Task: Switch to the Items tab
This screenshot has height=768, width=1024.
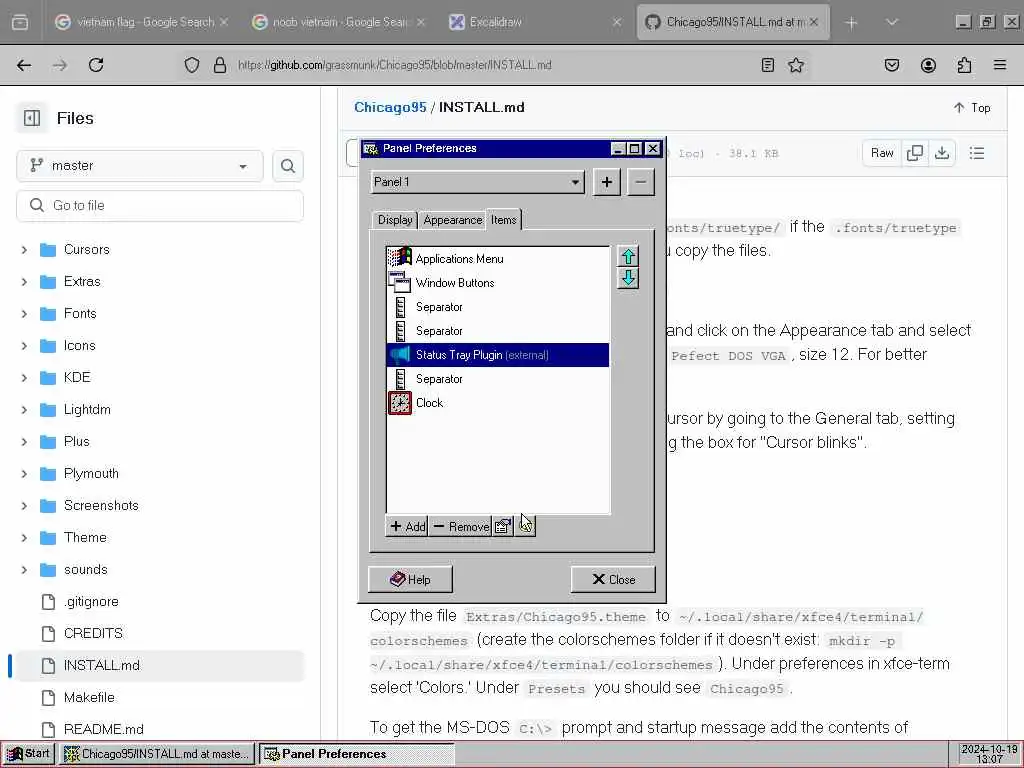Action: click(504, 219)
